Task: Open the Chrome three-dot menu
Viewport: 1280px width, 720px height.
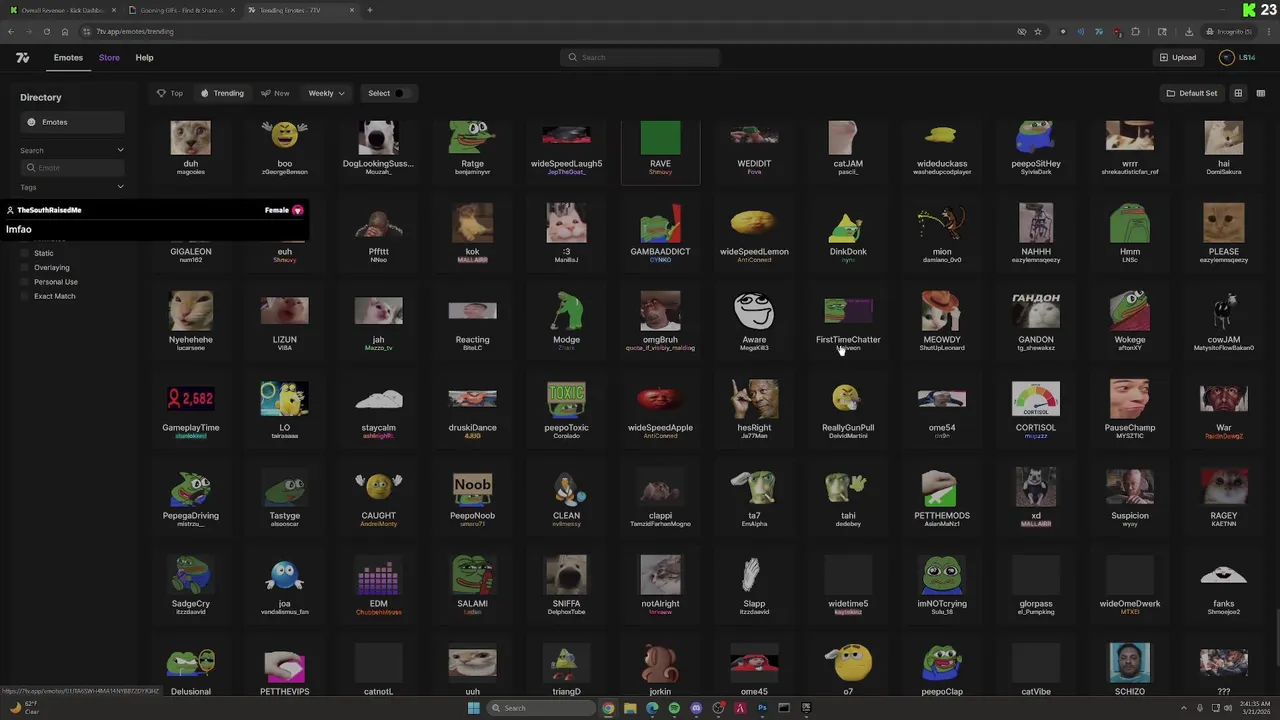Action: [x=1268, y=31]
